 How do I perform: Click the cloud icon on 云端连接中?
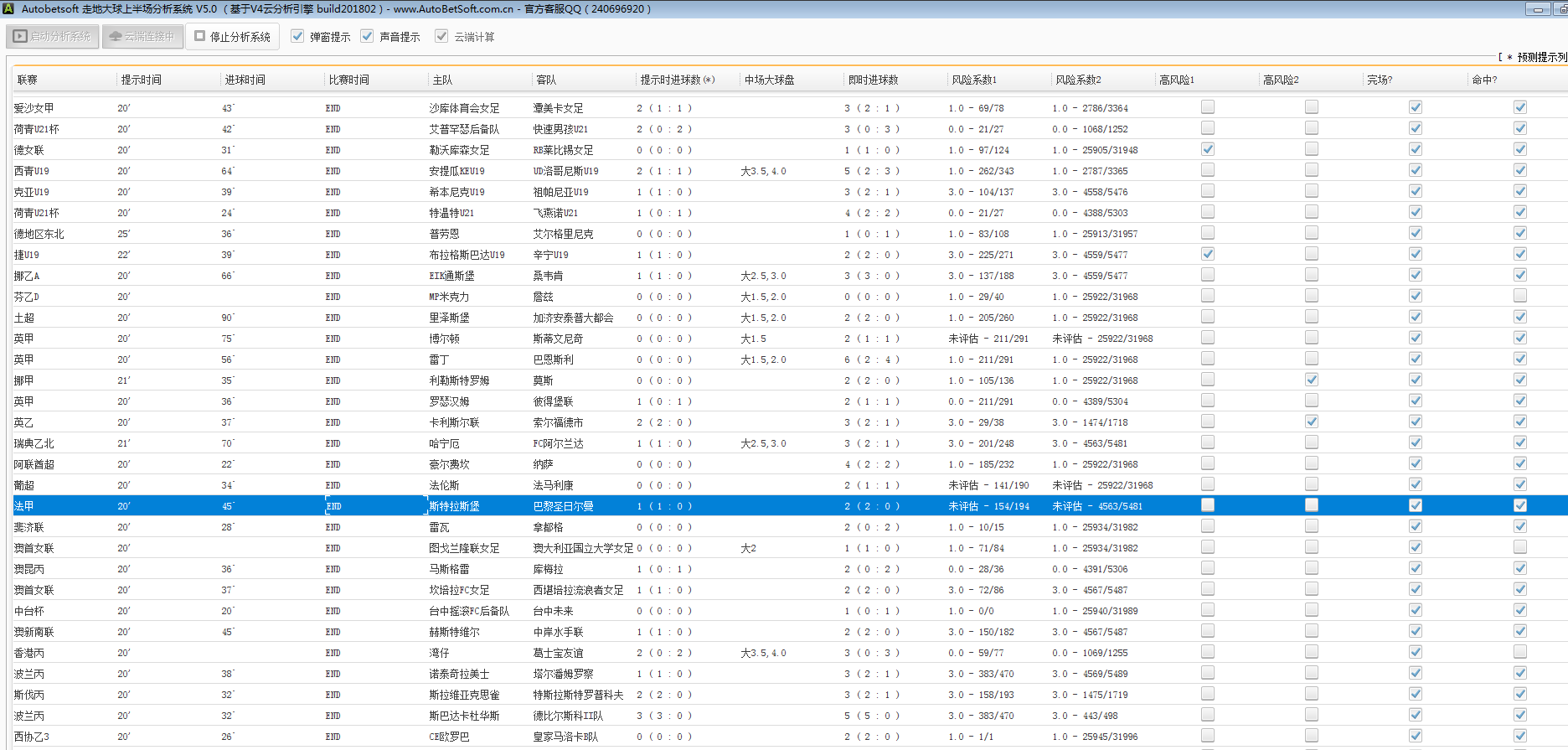click(x=116, y=37)
